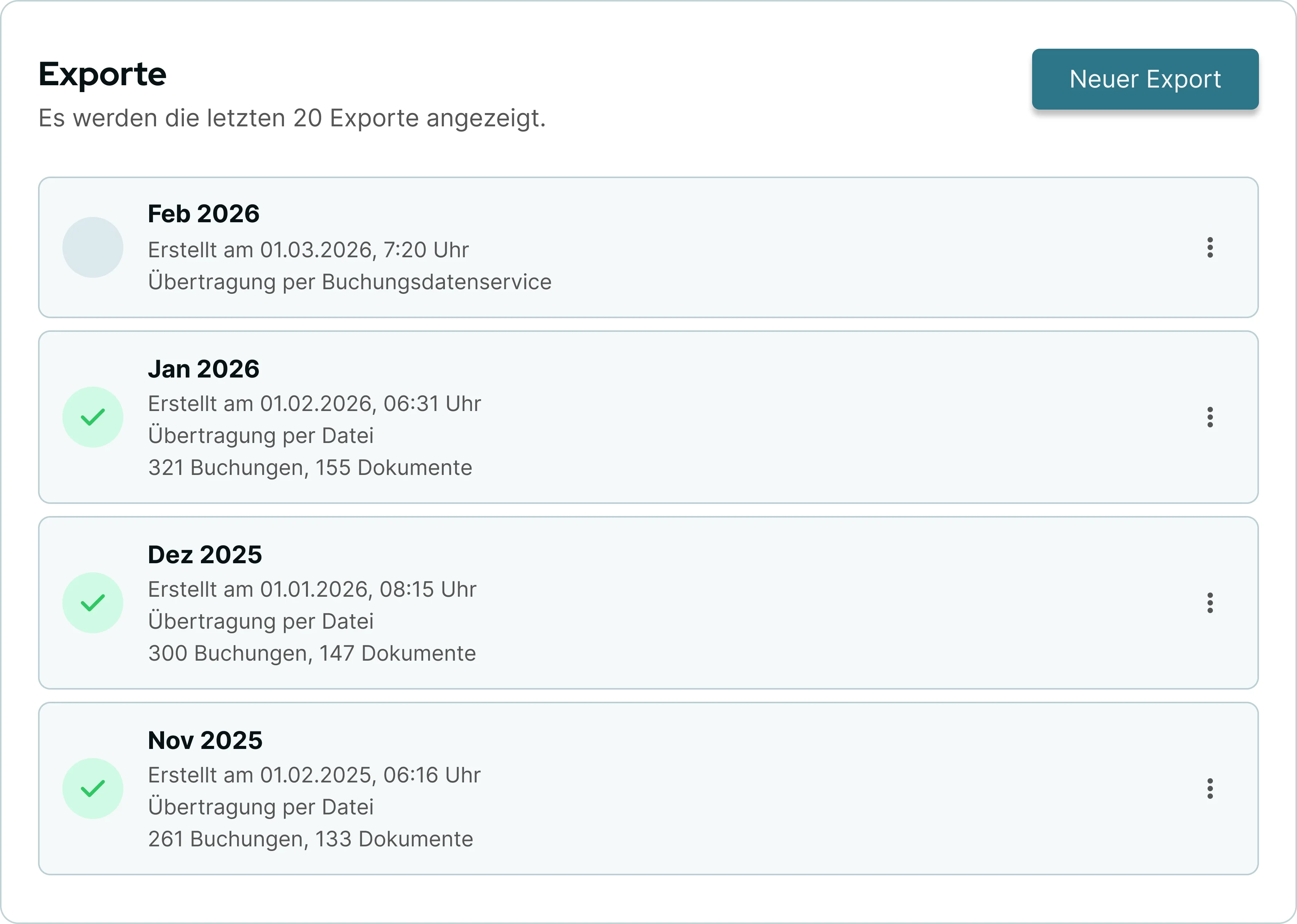The height and width of the screenshot is (924, 1297).
Task: Click 'Übertragung per Datei' in Dez 2025 card
Action: tap(261, 621)
